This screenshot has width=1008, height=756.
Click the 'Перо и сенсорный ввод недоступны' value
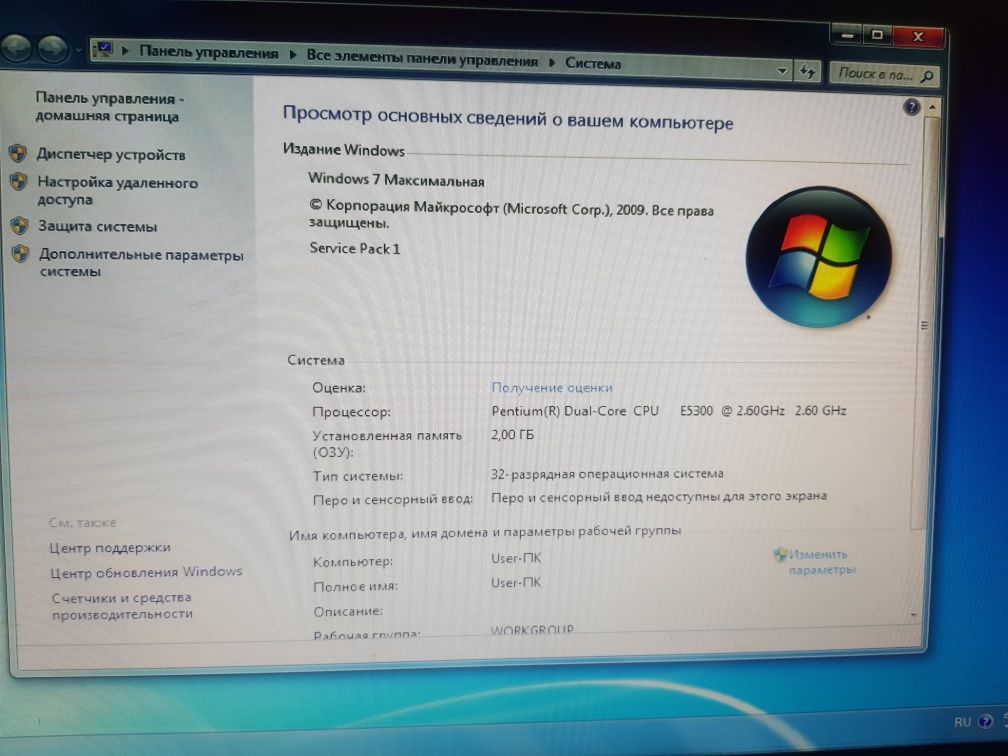[659, 497]
